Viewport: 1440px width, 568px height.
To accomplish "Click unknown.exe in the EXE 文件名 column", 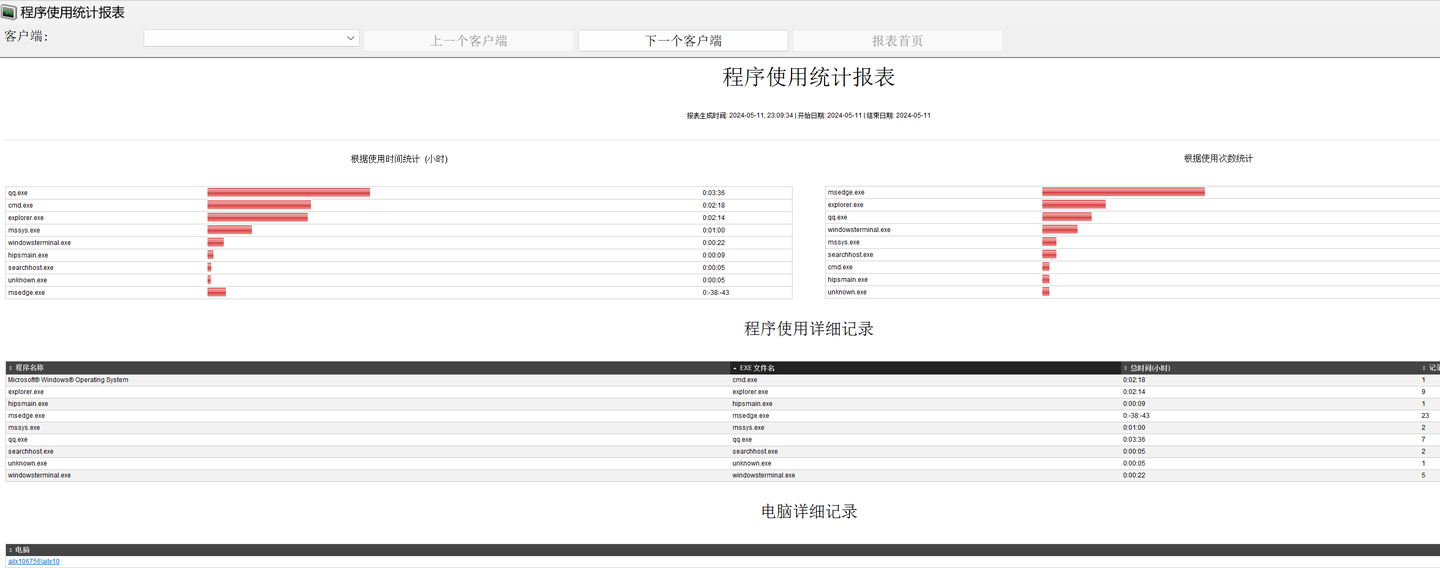I will coord(752,464).
